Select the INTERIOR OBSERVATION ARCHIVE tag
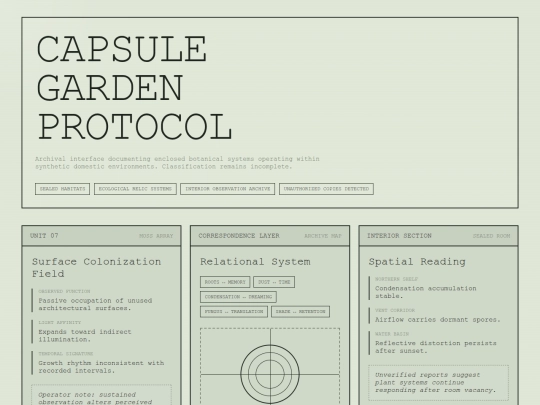The height and width of the screenshot is (405, 540). click(x=228, y=189)
